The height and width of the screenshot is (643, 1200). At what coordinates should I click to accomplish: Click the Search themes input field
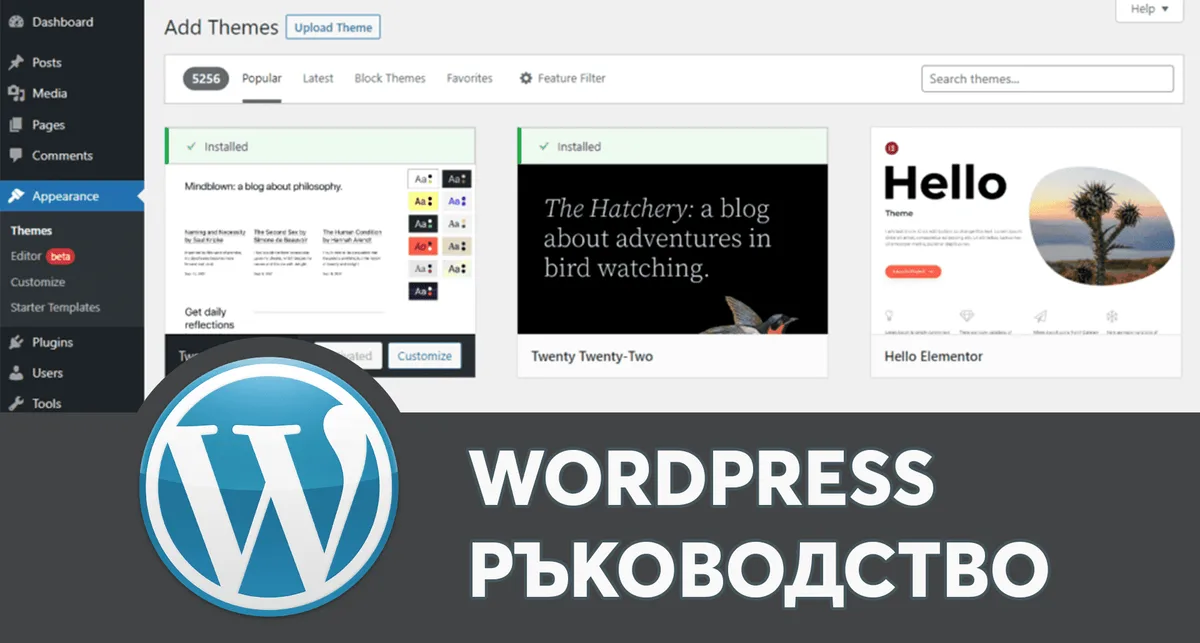pyautogui.click(x=1047, y=79)
